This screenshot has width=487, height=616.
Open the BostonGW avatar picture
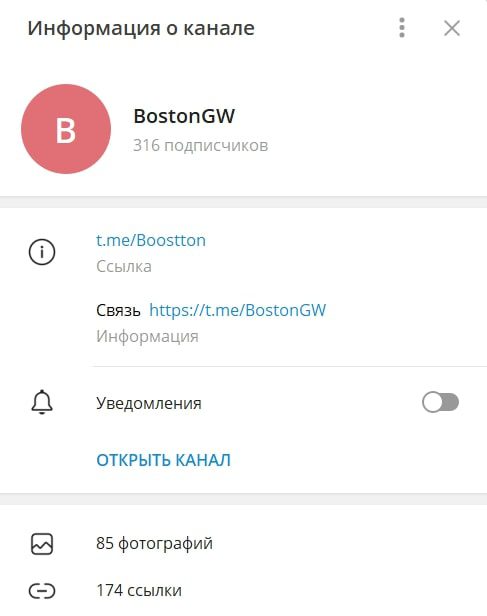point(66,129)
